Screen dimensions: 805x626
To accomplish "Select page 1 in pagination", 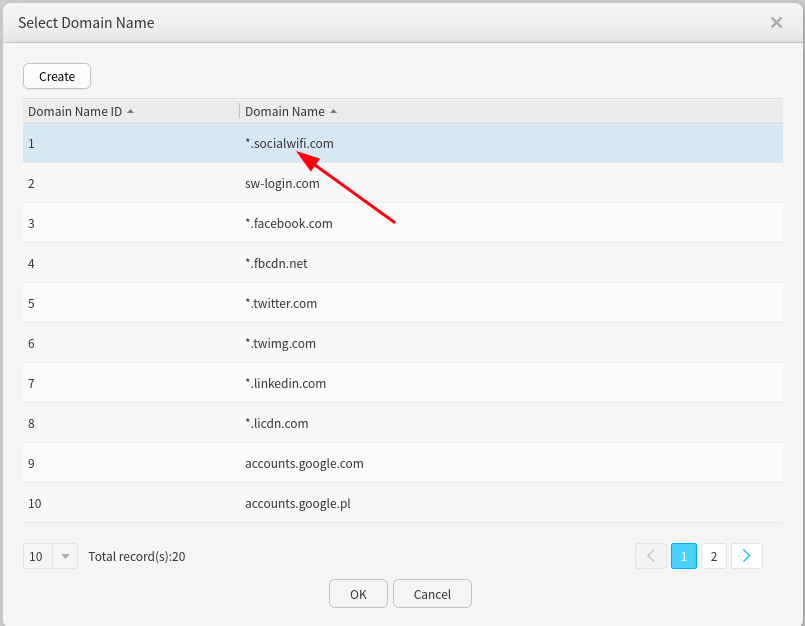I will (684, 556).
